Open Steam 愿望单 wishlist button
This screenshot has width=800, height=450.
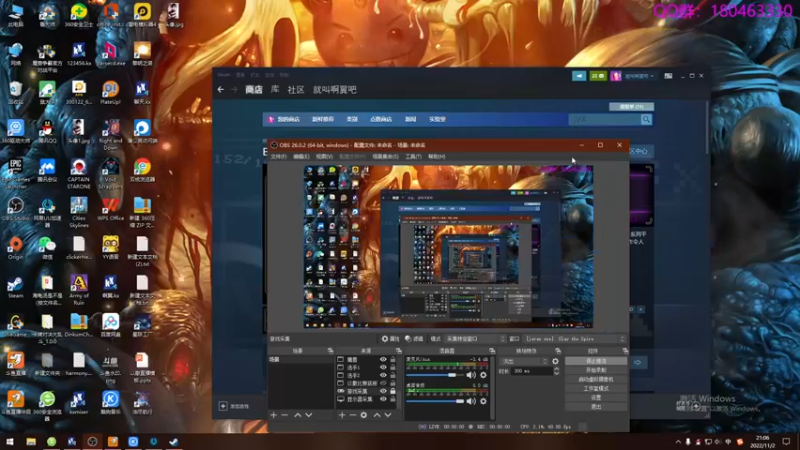631,107
